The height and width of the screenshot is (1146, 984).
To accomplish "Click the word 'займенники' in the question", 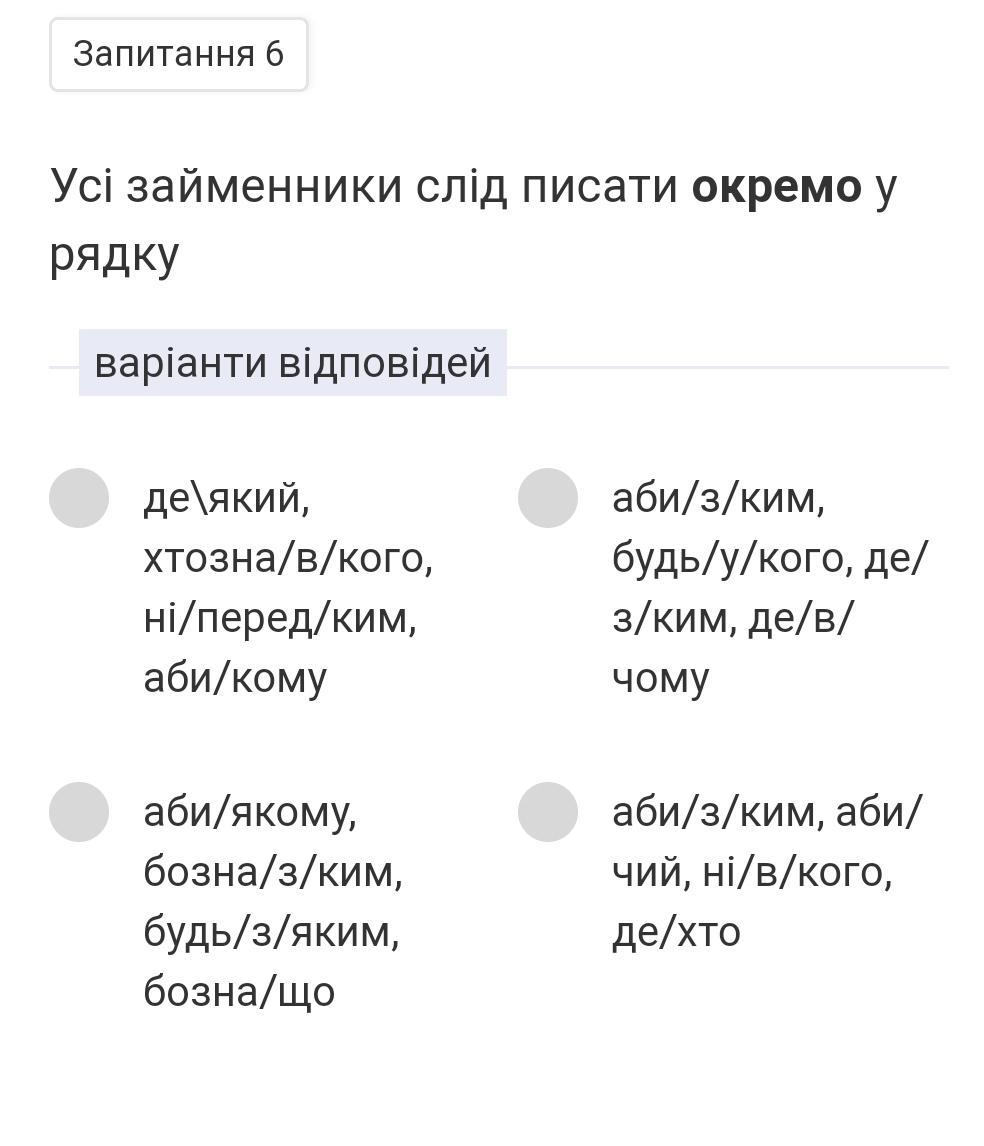I will 264,187.
